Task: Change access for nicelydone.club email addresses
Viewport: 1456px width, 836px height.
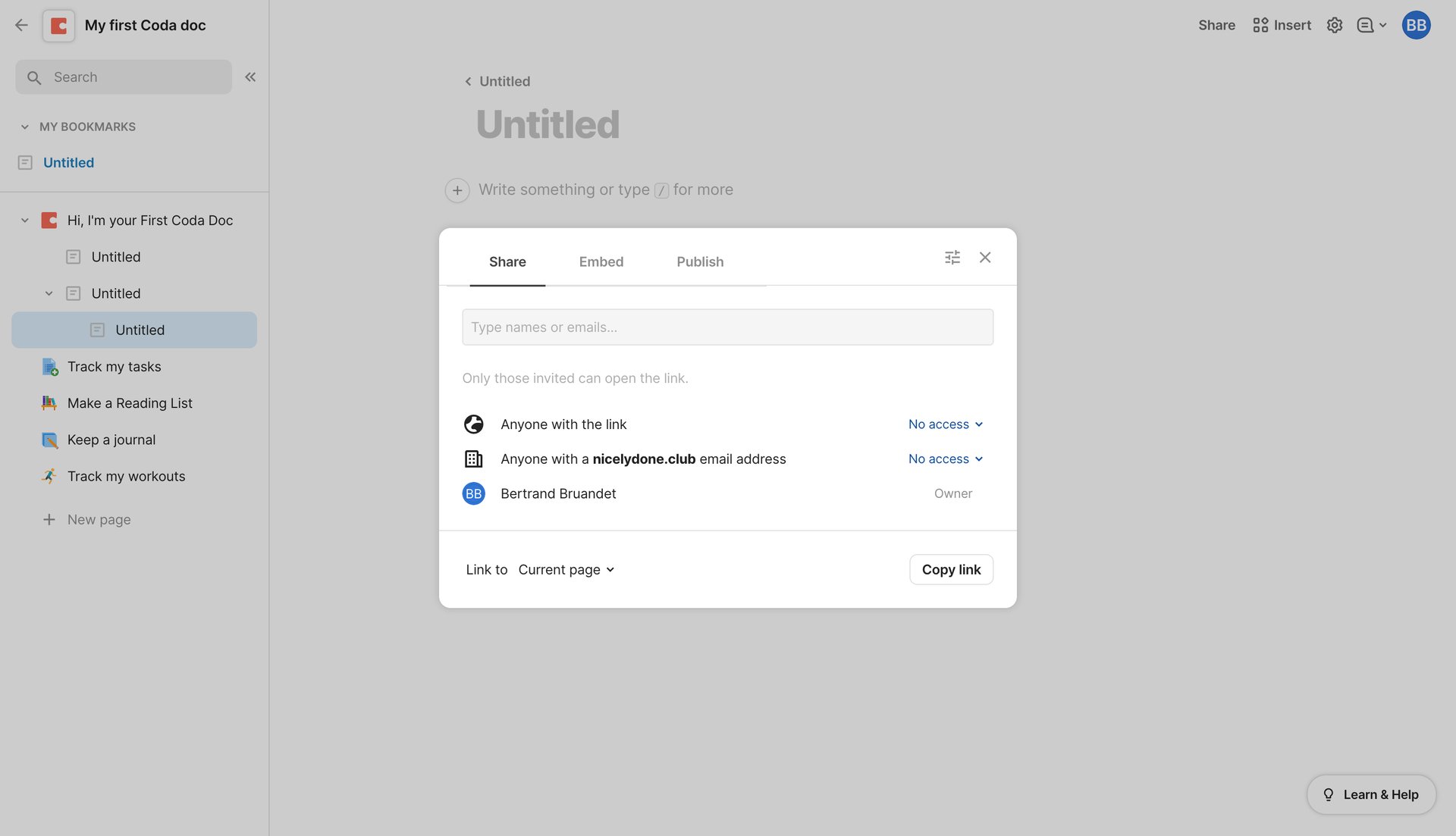Action: click(944, 459)
